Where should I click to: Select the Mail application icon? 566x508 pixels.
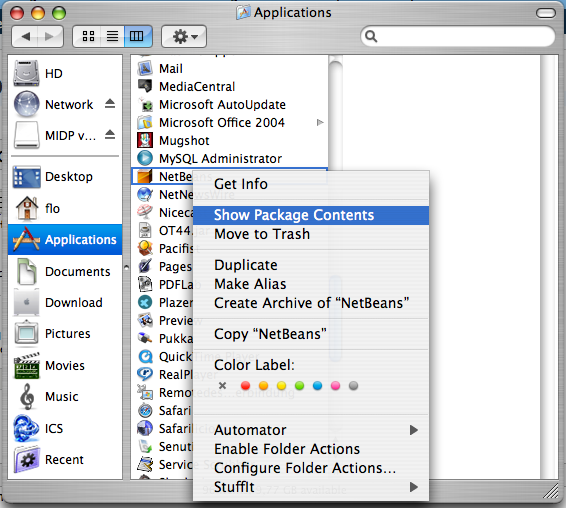tap(145, 68)
